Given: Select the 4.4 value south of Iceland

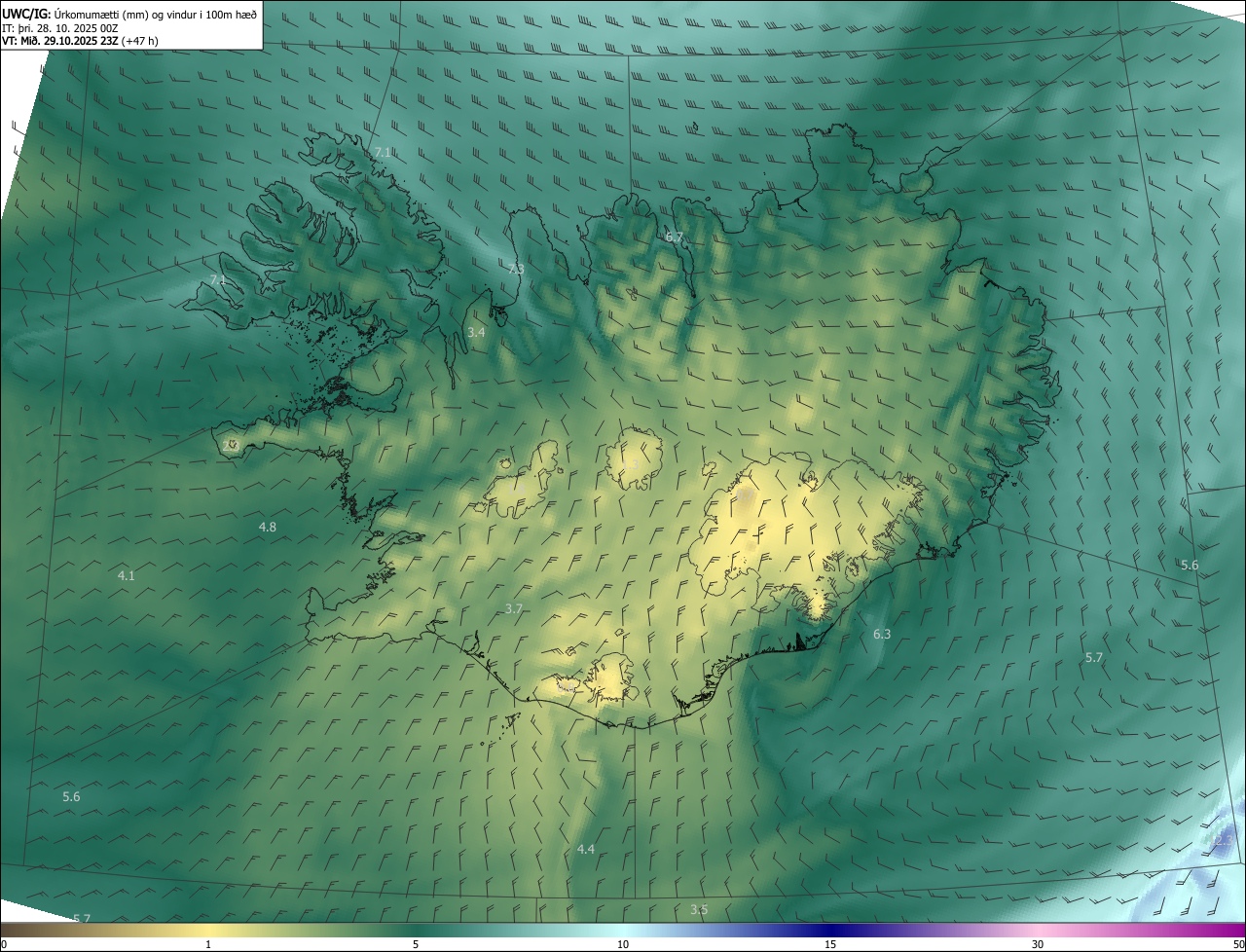Looking at the screenshot, I should 585,851.
